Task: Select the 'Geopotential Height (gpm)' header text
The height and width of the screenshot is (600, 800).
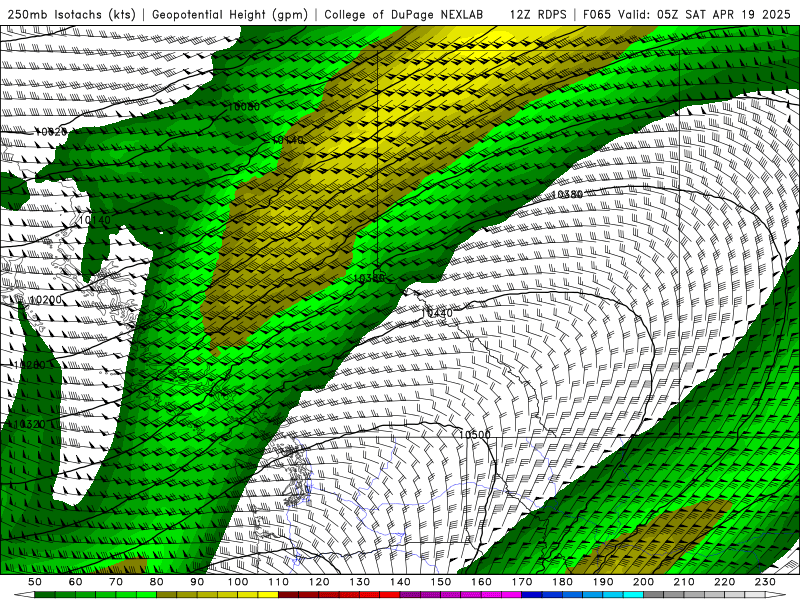Action: 230,14
